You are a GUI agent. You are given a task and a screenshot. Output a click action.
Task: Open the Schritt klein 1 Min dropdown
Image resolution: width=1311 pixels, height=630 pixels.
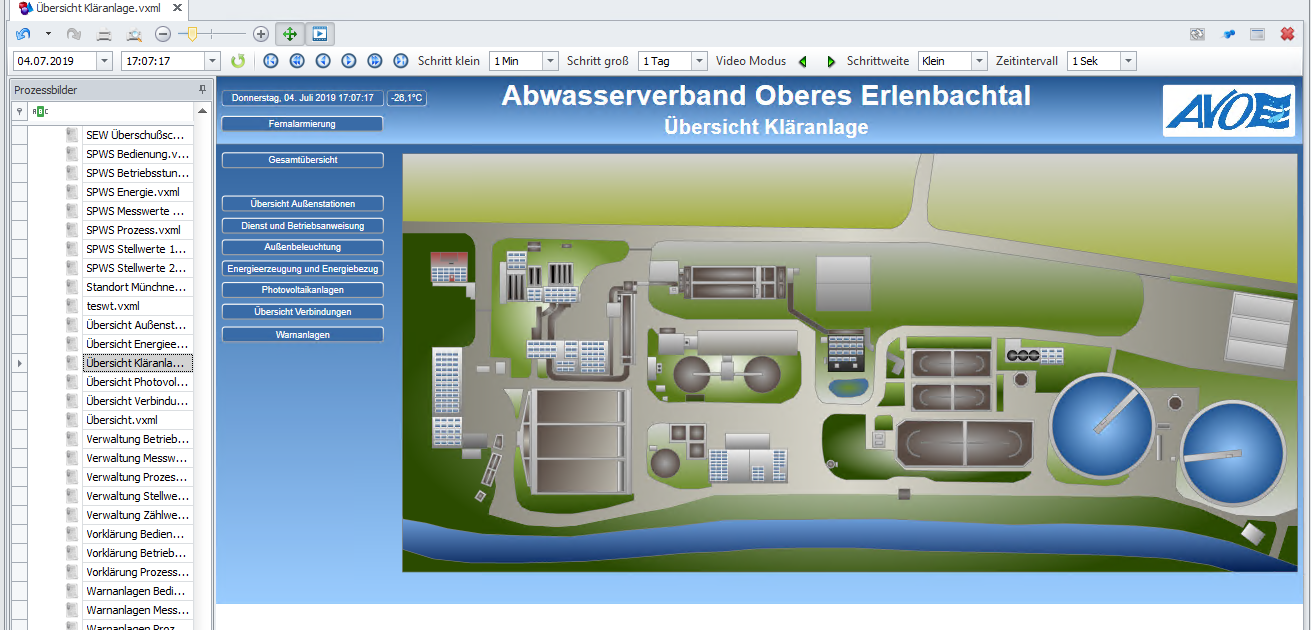click(550, 61)
